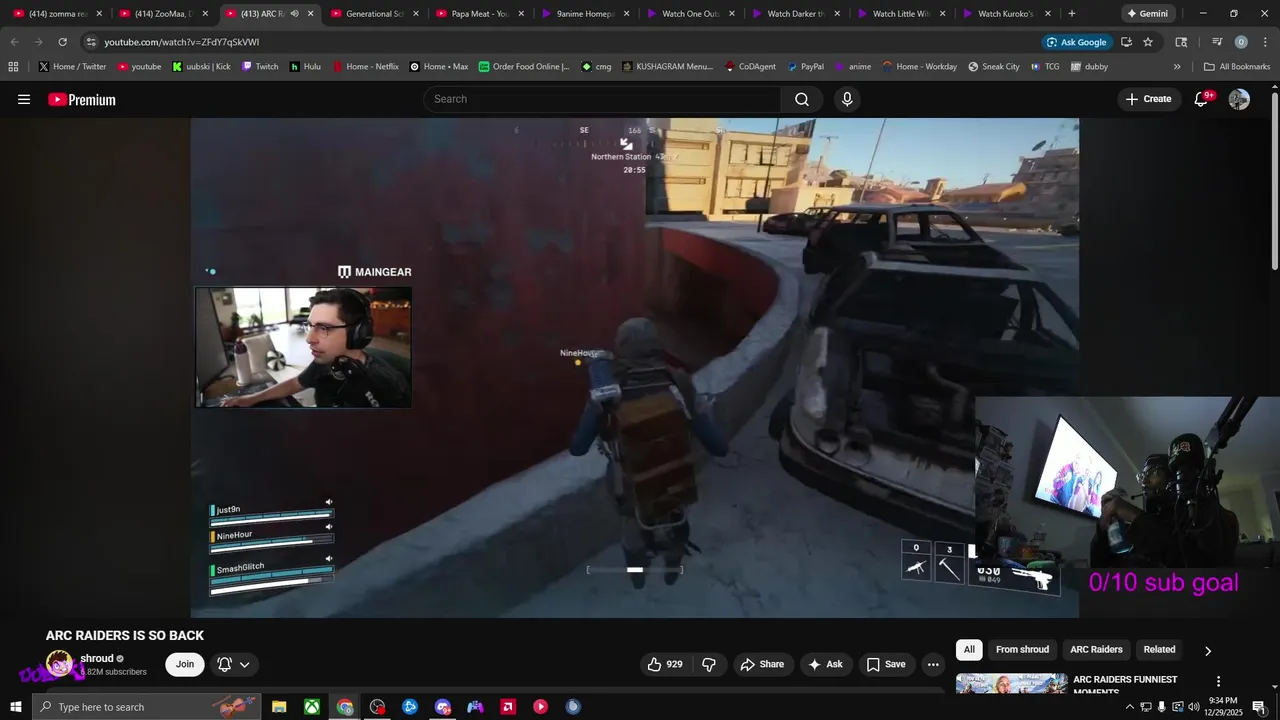1280x720 pixels.
Task: Open Windows notification center
Action: 1259,707
